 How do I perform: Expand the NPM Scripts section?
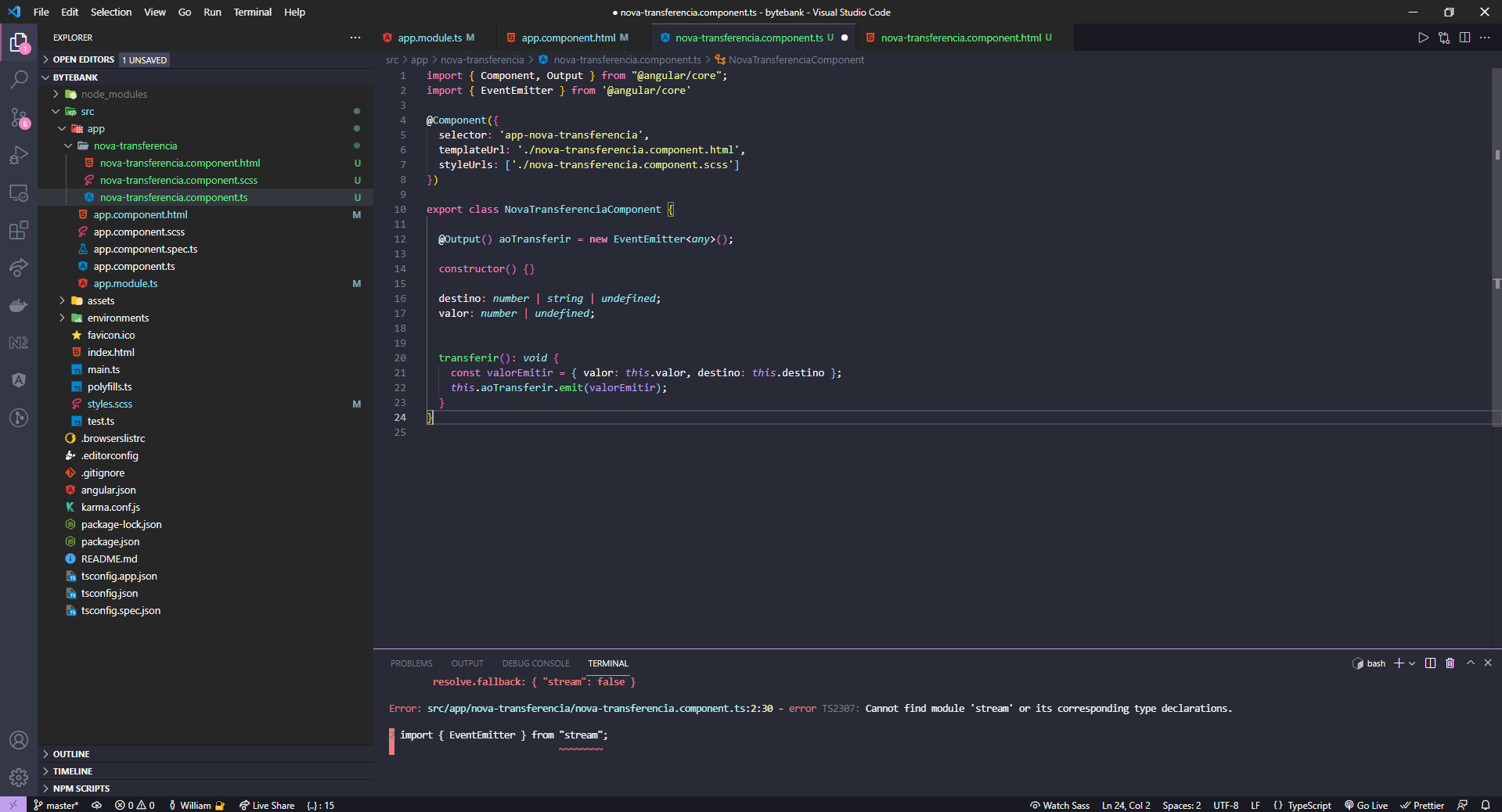tap(205, 789)
